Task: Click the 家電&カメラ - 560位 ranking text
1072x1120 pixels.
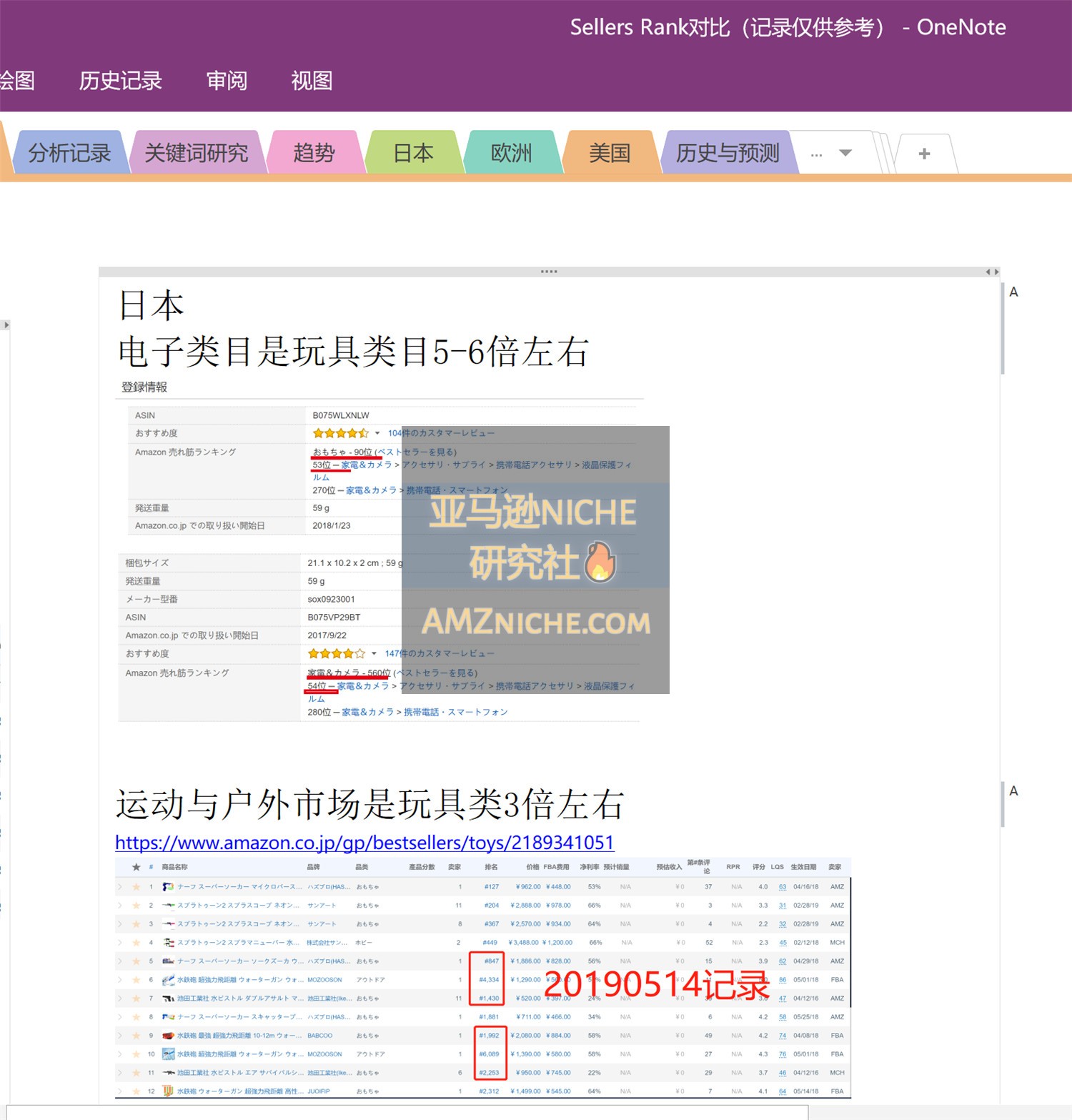Action: 349,673
